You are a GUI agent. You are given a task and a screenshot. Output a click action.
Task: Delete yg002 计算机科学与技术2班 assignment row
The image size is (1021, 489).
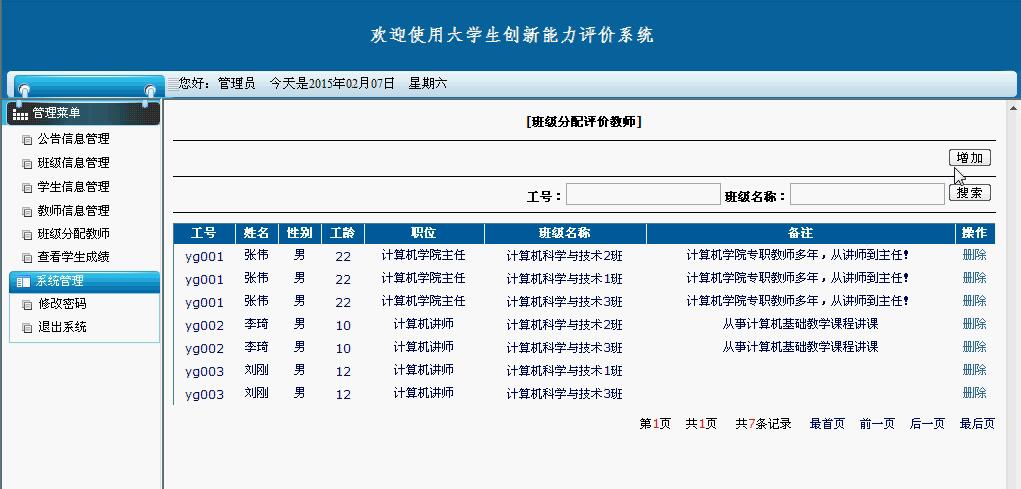coord(974,324)
